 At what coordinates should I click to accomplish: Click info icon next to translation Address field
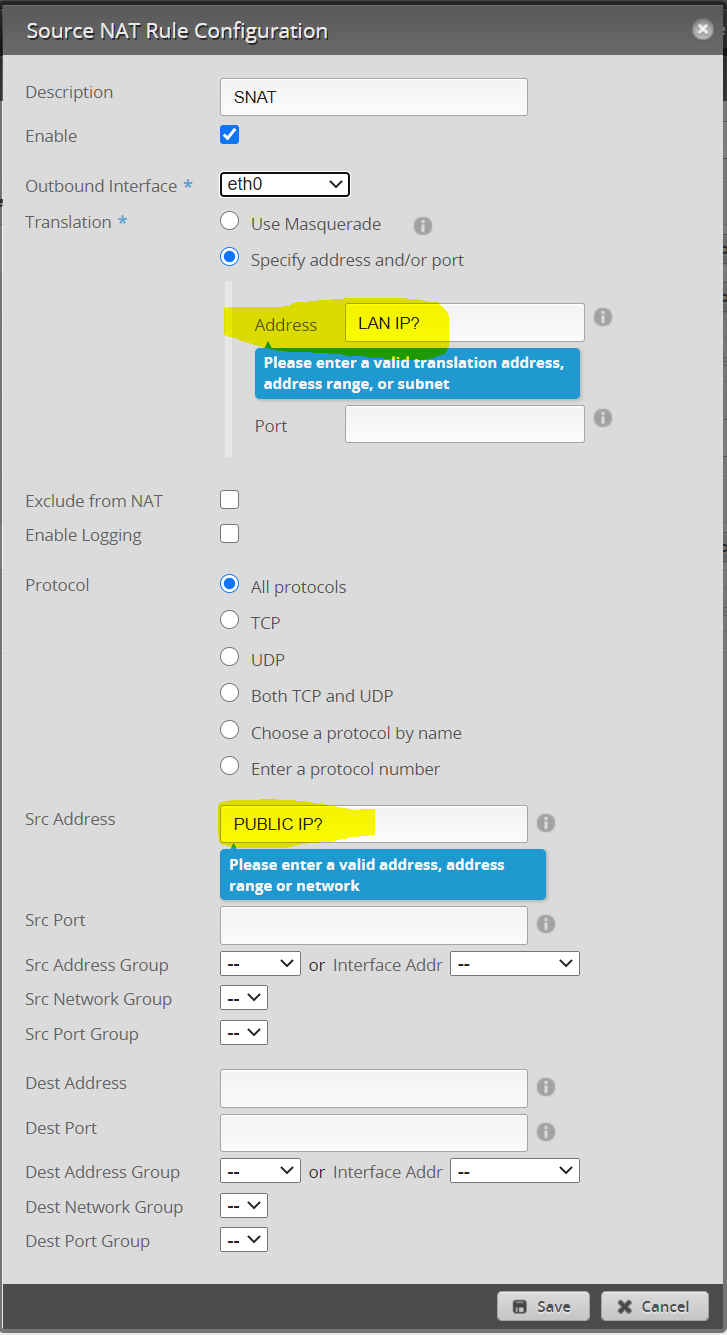pos(603,317)
